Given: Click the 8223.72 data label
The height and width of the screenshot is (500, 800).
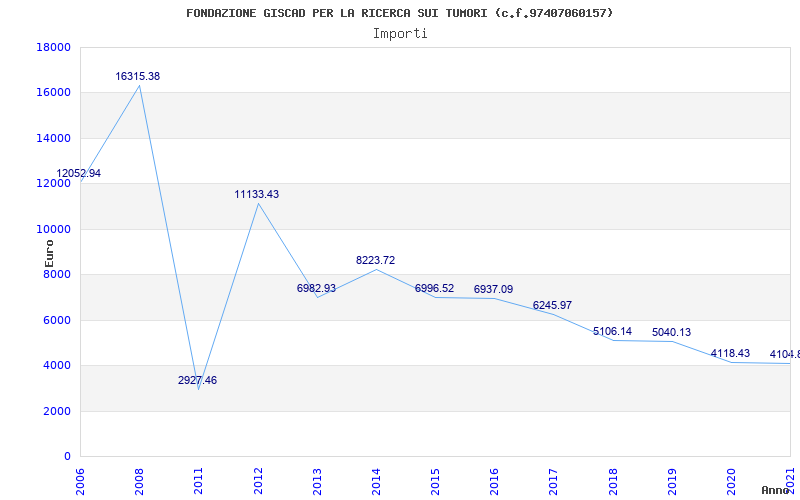Looking at the screenshot, I should 375,260.
